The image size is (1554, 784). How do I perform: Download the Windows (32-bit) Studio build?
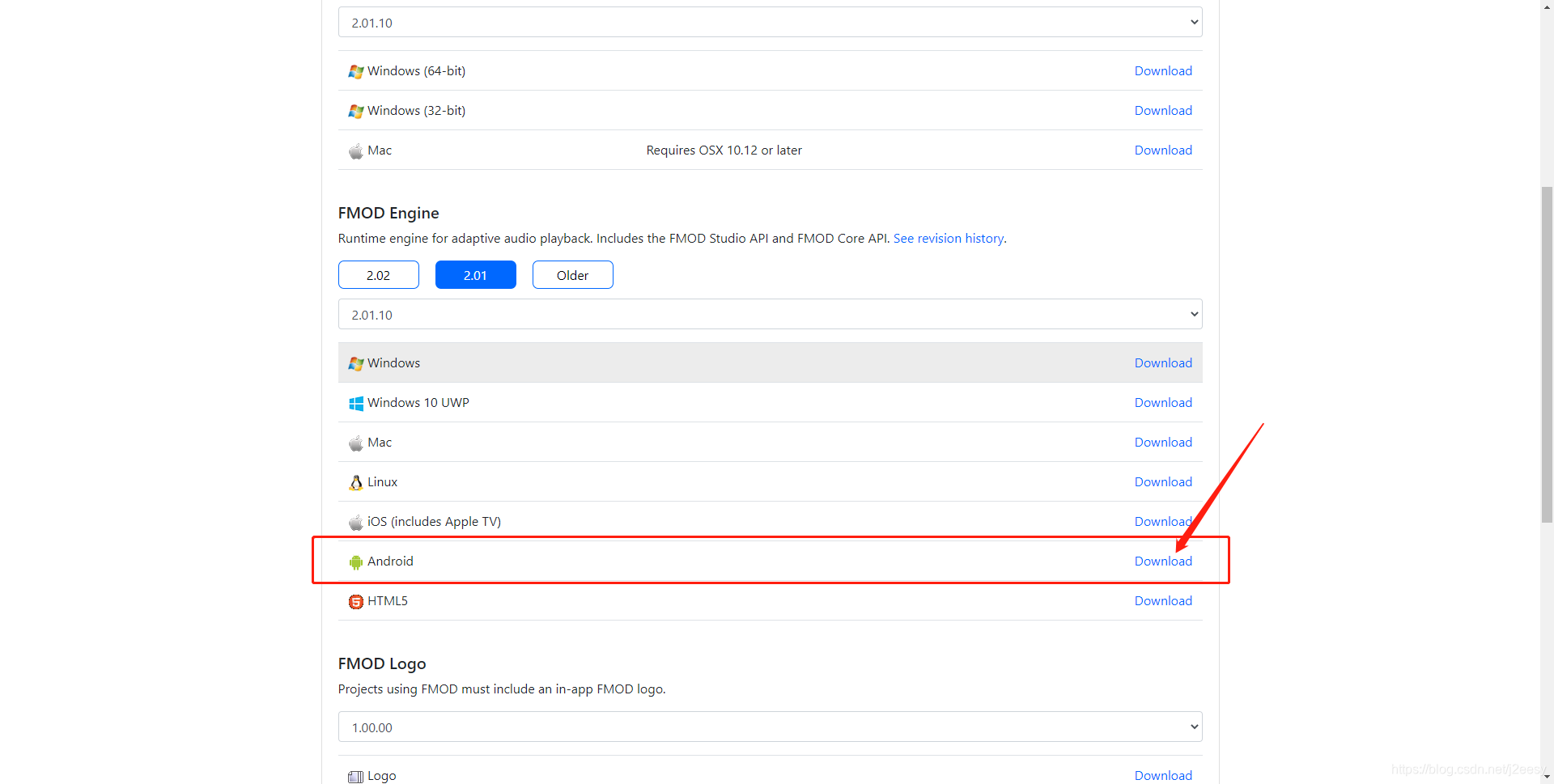(1163, 111)
